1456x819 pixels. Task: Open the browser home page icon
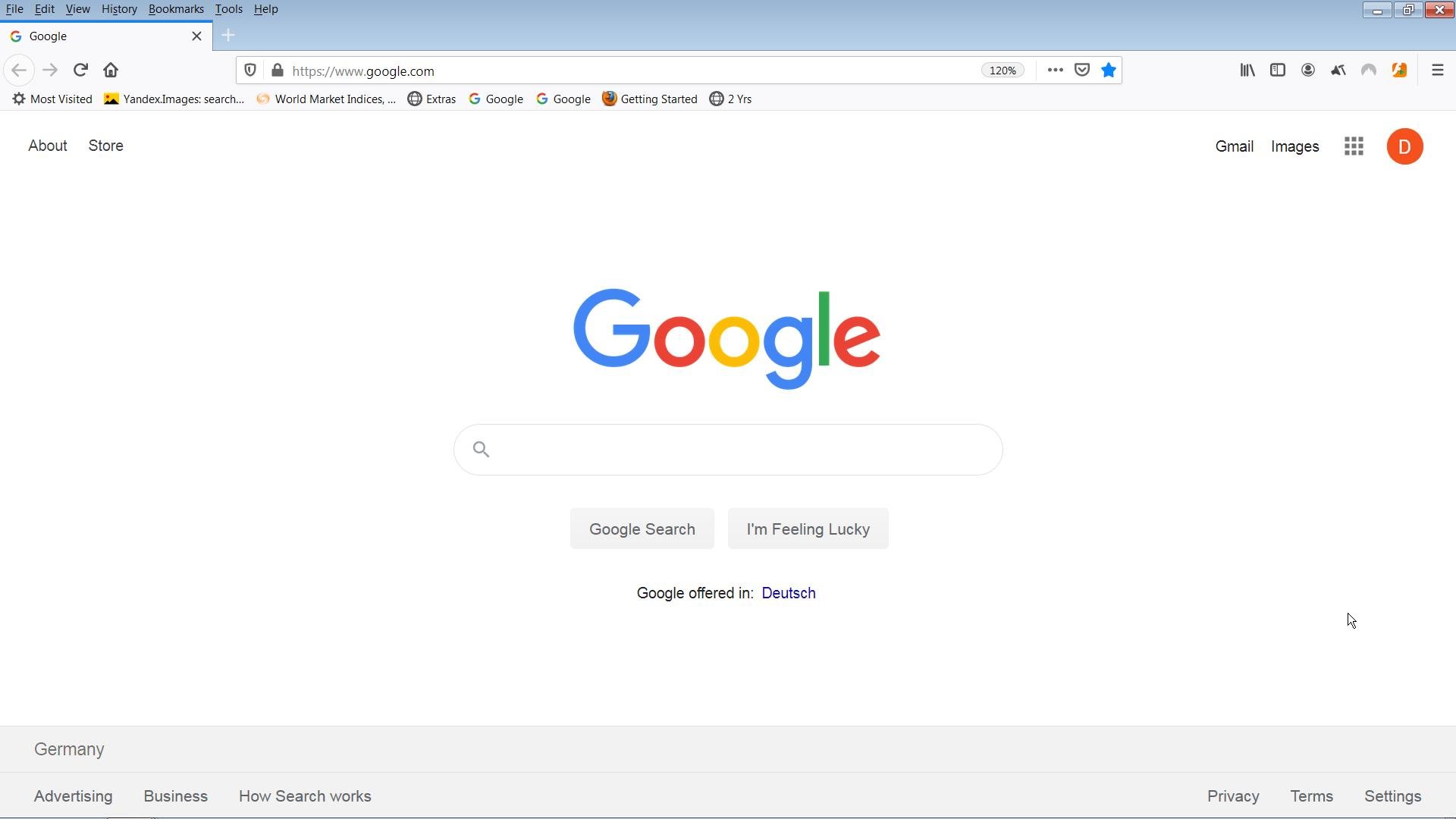point(111,71)
